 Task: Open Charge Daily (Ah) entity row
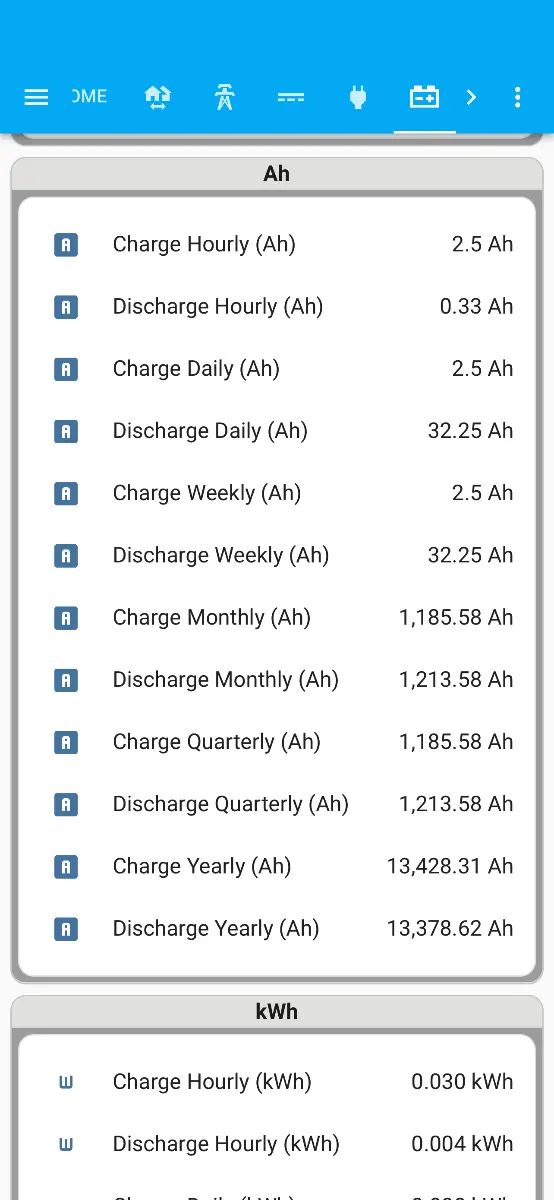tap(277, 368)
